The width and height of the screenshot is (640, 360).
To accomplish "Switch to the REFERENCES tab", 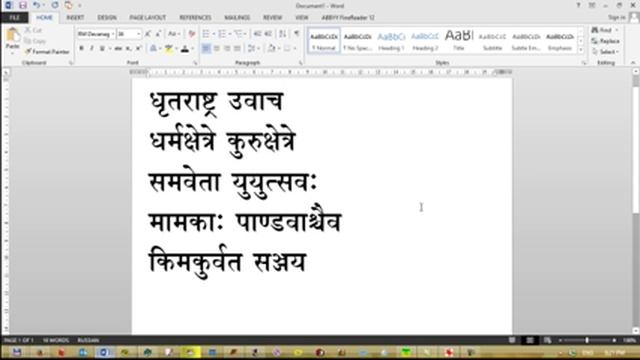I will pyautogui.click(x=195, y=18).
